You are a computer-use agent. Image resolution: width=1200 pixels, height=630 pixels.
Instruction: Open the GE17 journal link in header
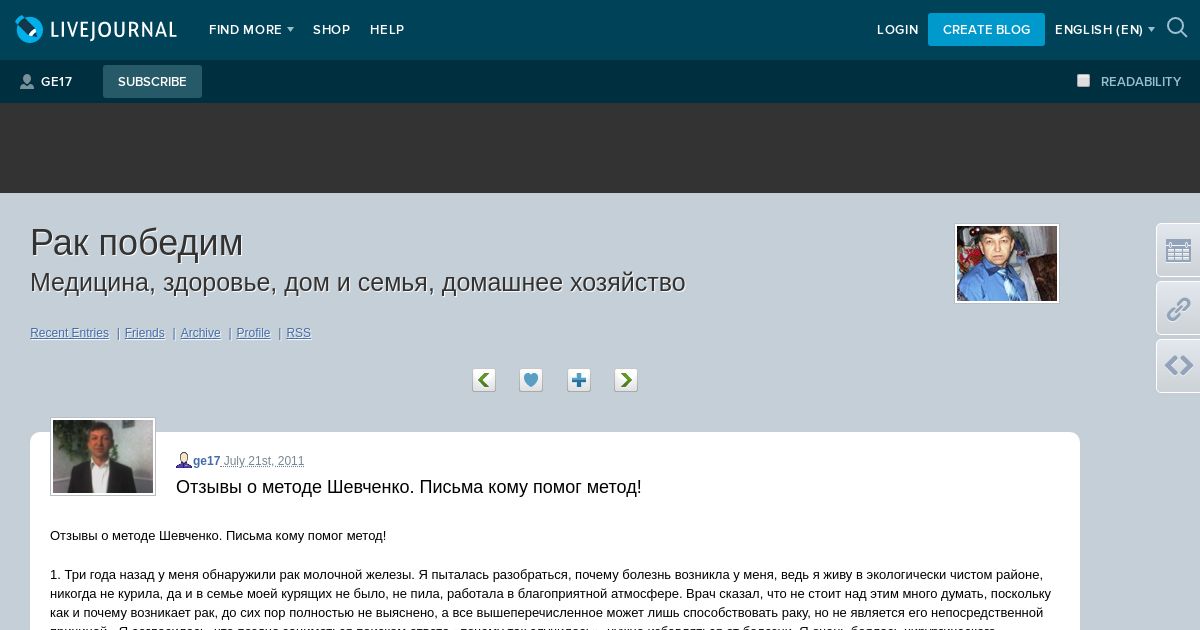56,82
